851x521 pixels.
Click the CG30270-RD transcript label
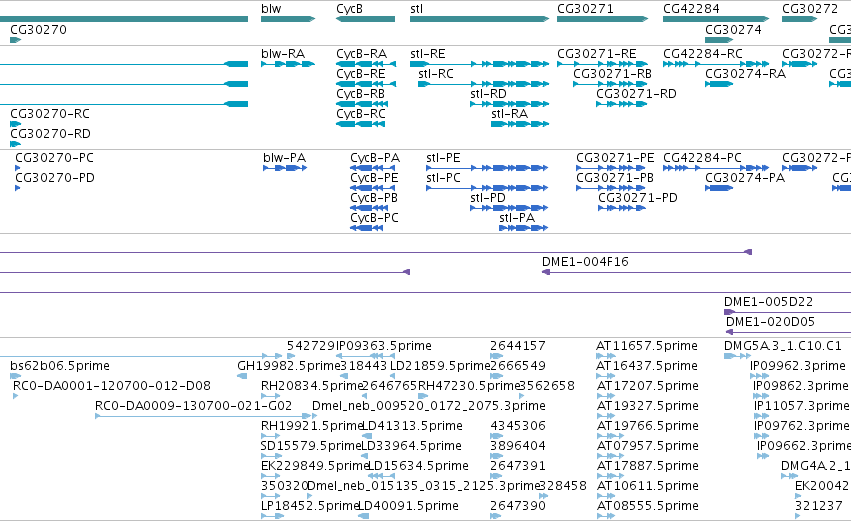pyautogui.click(x=50, y=134)
